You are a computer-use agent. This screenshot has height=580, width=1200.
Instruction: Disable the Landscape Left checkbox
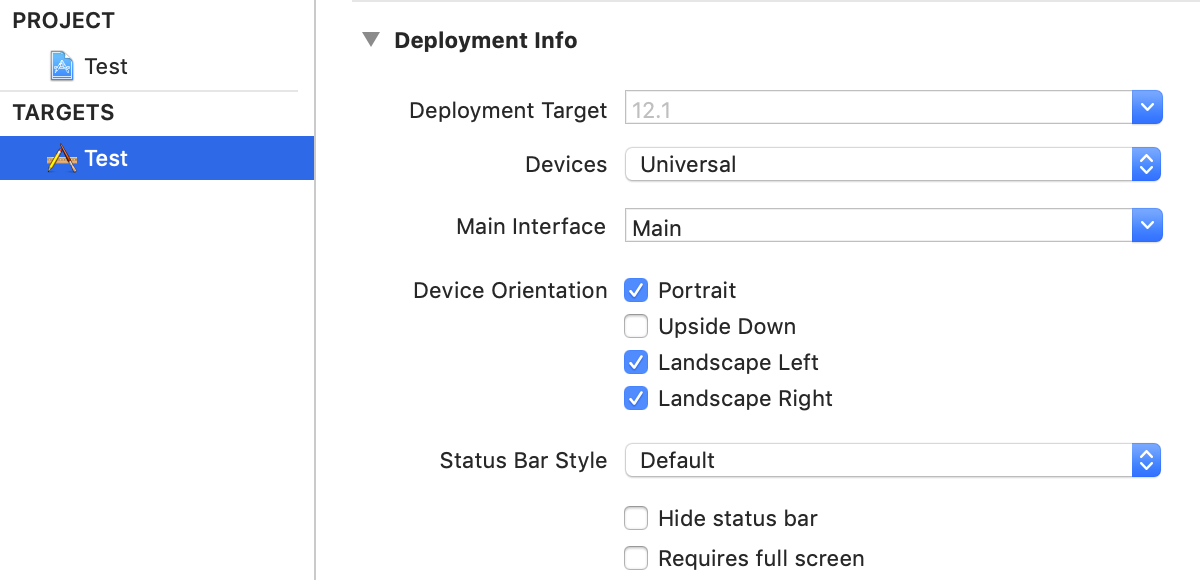tap(636, 362)
